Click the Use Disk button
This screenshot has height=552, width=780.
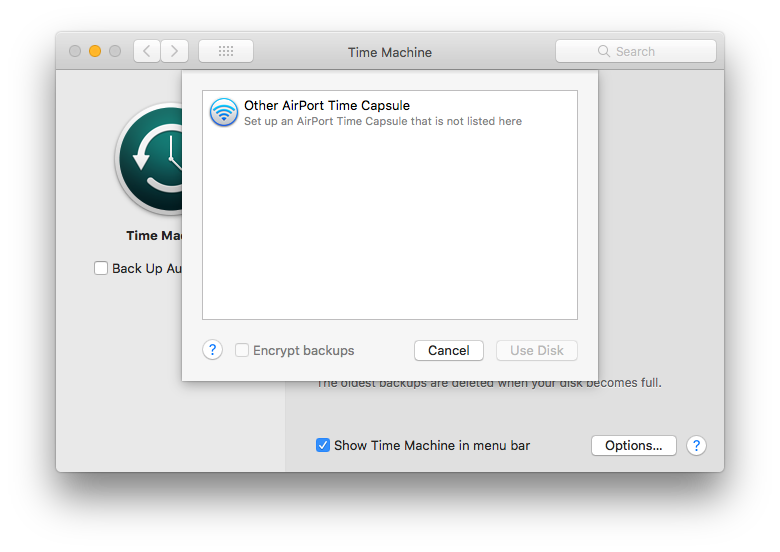(537, 351)
